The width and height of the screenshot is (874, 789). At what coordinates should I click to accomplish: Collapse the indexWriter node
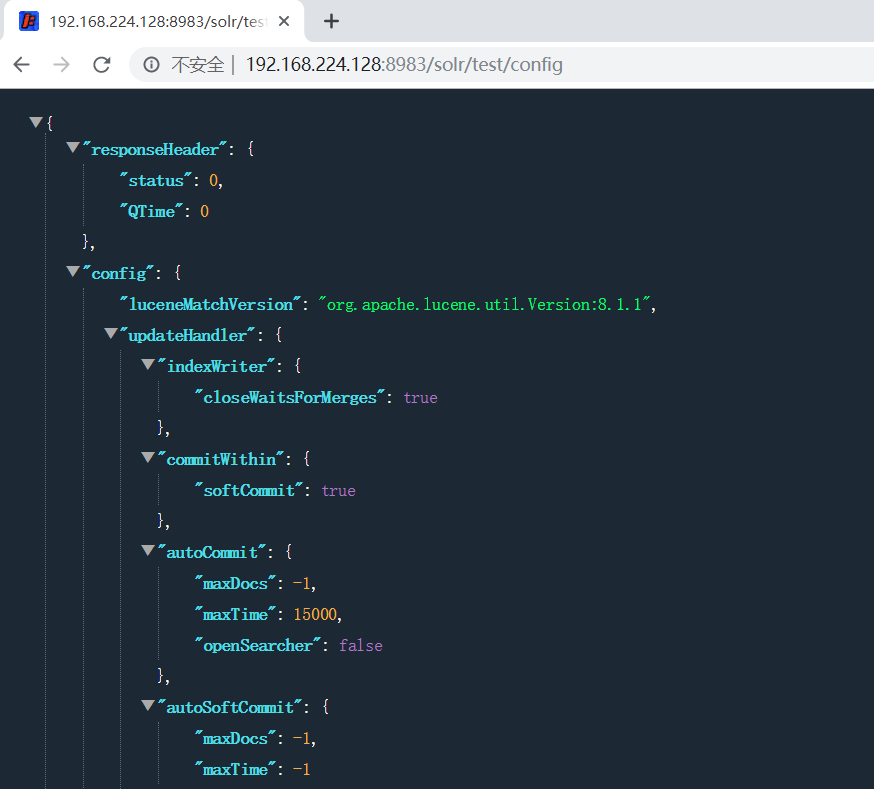pyautogui.click(x=148, y=364)
